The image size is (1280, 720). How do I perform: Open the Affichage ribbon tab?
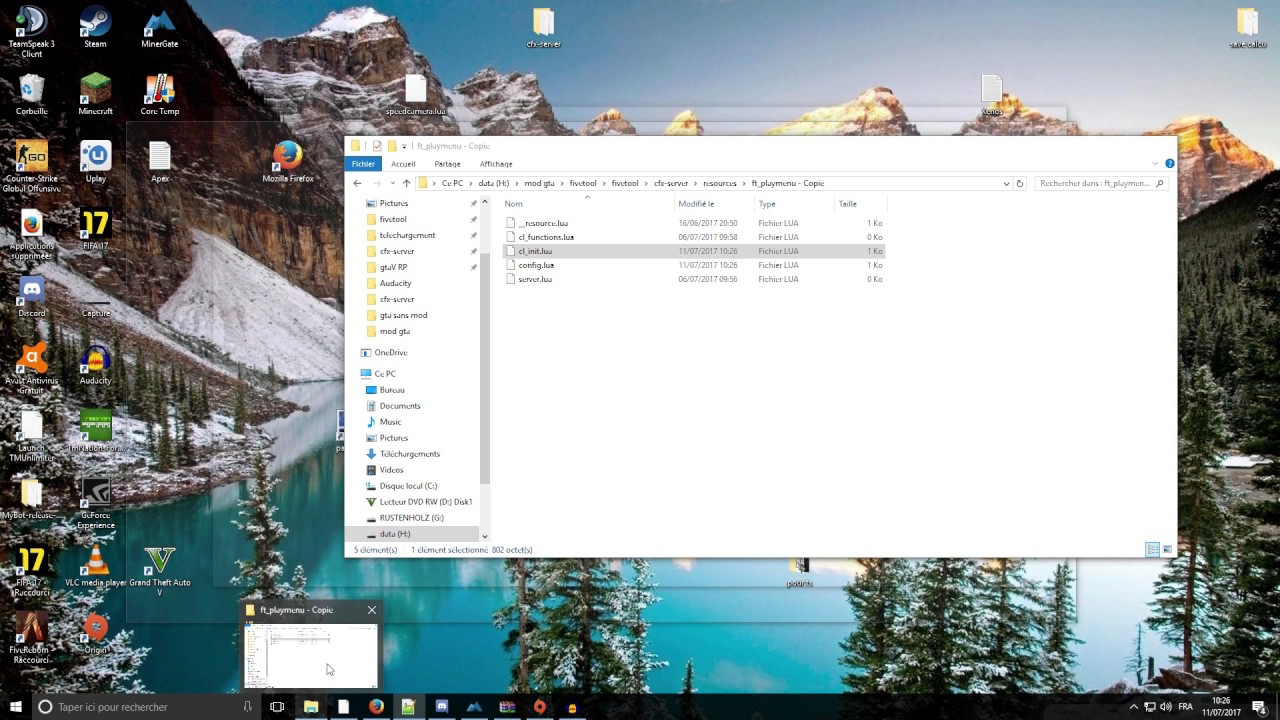click(x=496, y=163)
